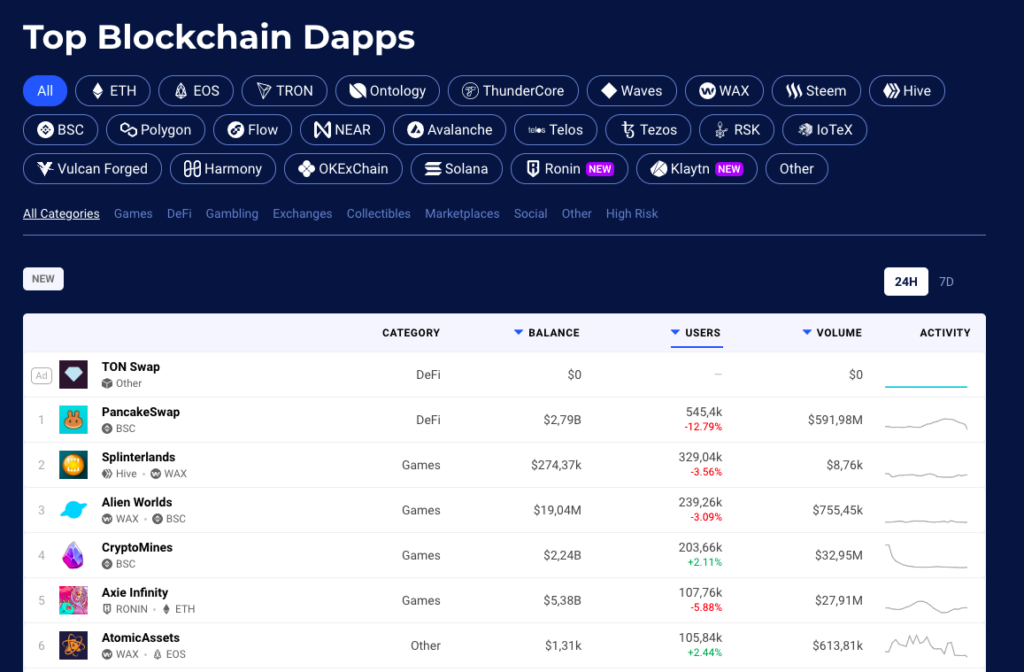This screenshot has height=672, width=1024.
Task: Switch to the 7D time range
Action: (x=946, y=282)
